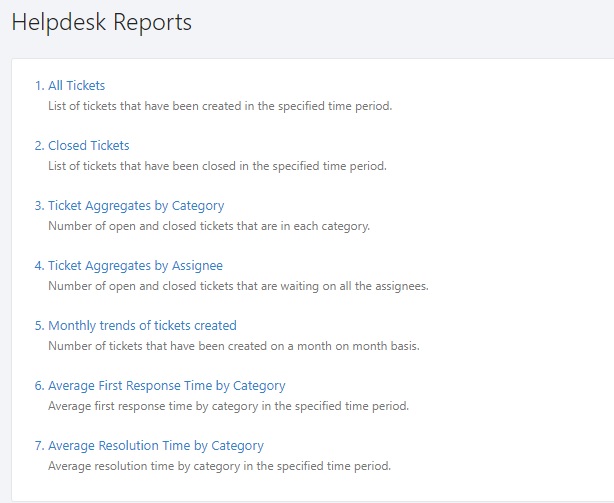The width and height of the screenshot is (614, 503).
Task: View Average Resolution Time by Category report
Action: pyautogui.click(x=149, y=446)
